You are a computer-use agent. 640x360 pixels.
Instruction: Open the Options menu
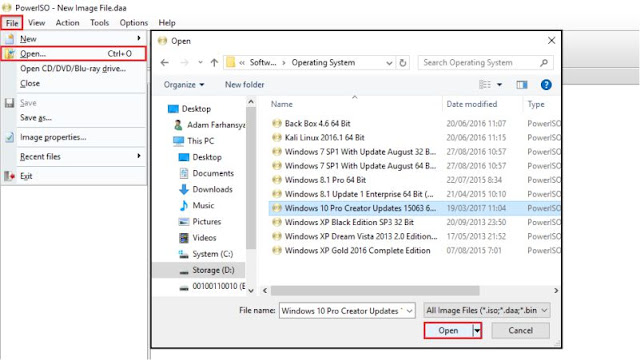(133, 23)
